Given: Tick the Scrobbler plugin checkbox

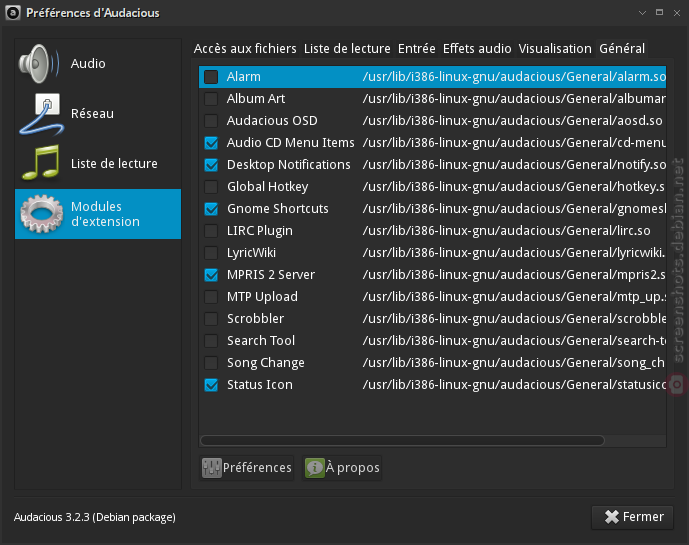Looking at the screenshot, I should [x=211, y=319].
